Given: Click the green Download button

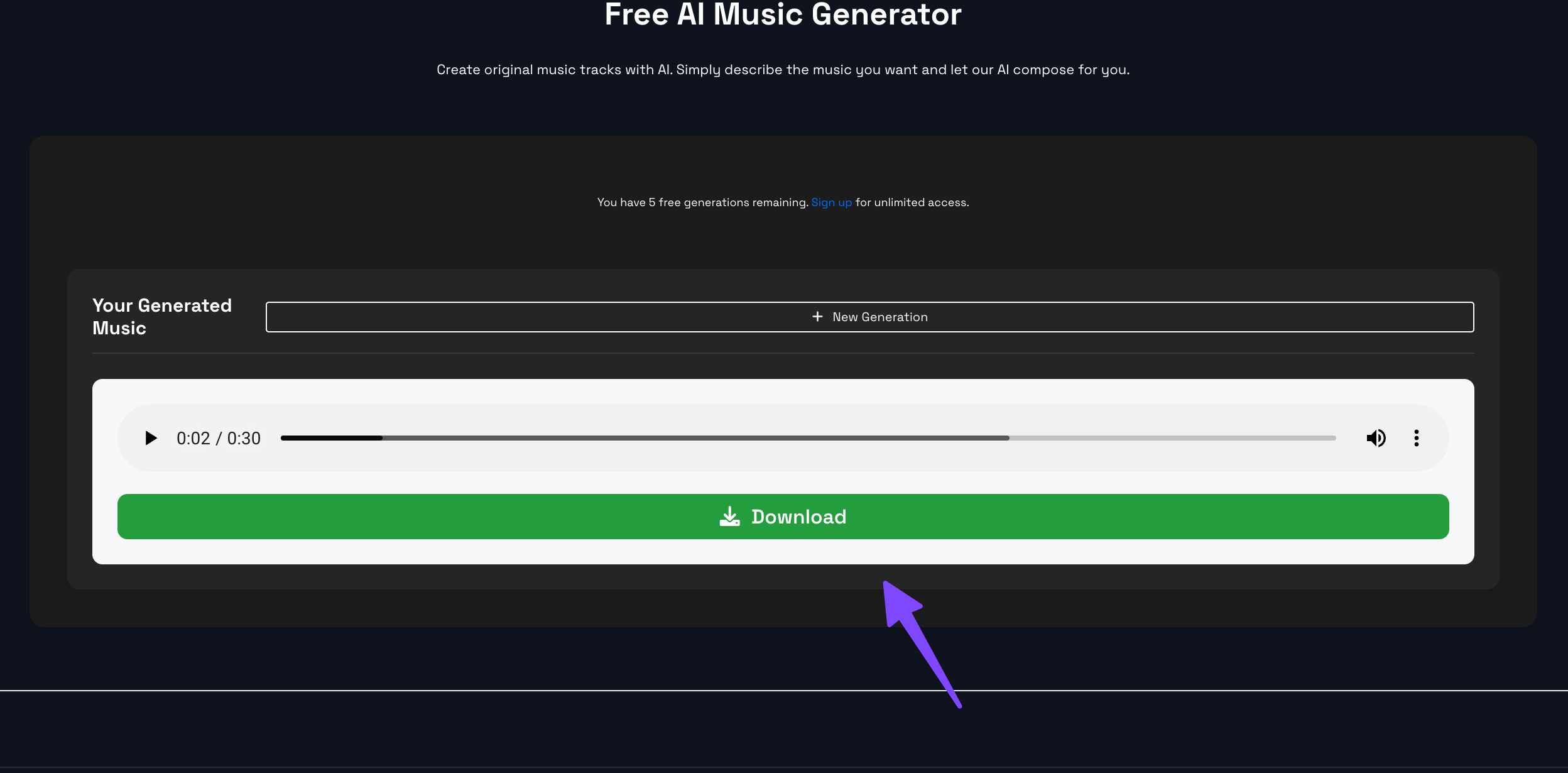Looking at the screenshot, I should (x=783, y=517).
